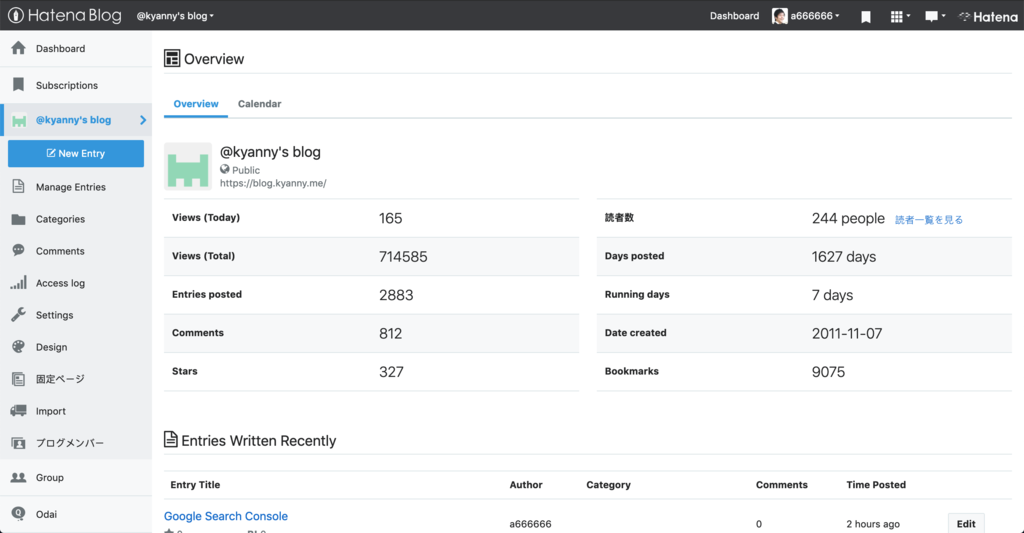Expand the @kyanny's blog title dropdown
1024x533 pixels.
[x=175, y=16]
